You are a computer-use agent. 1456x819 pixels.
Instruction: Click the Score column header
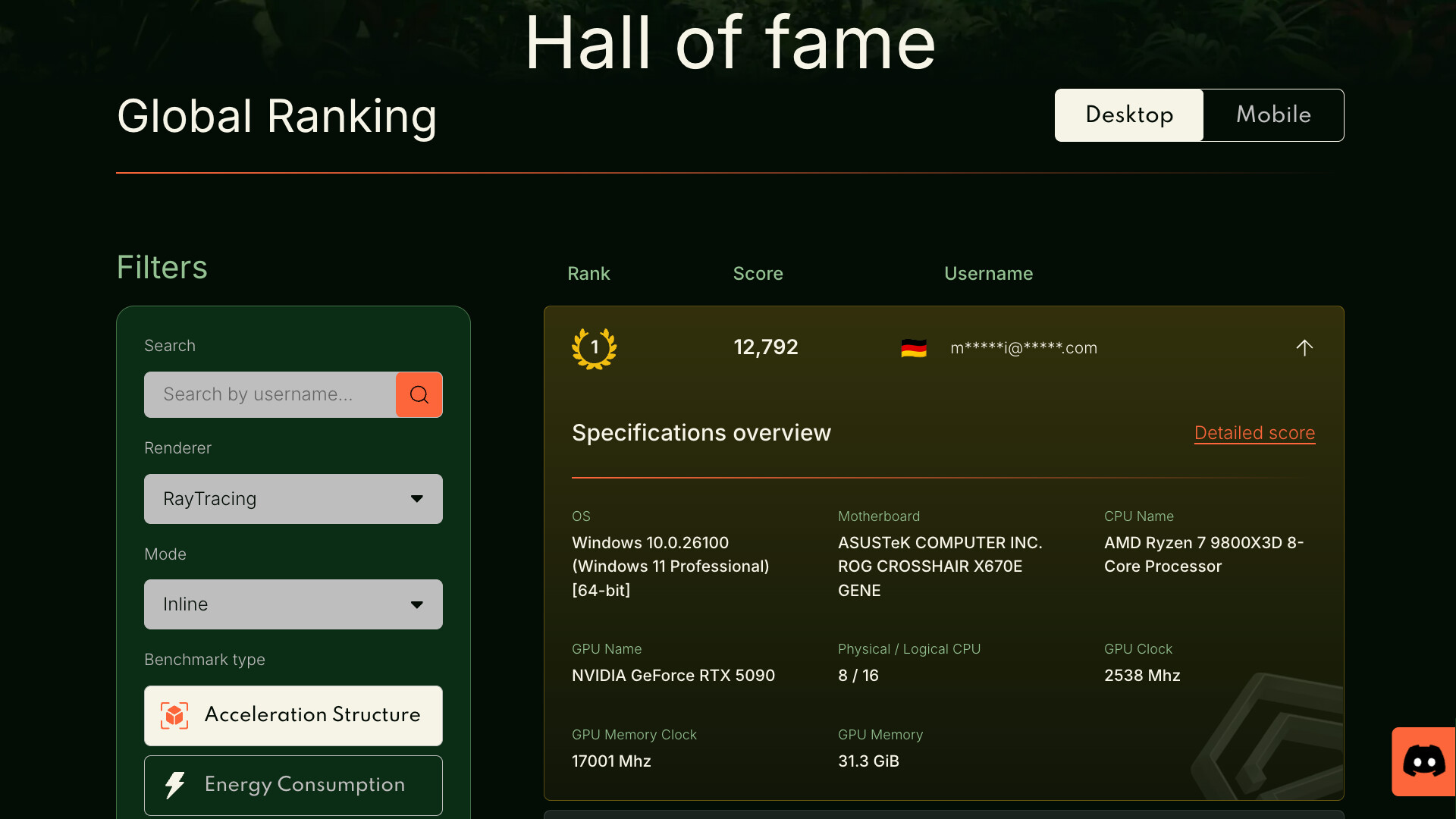click(x=758, y=273)
